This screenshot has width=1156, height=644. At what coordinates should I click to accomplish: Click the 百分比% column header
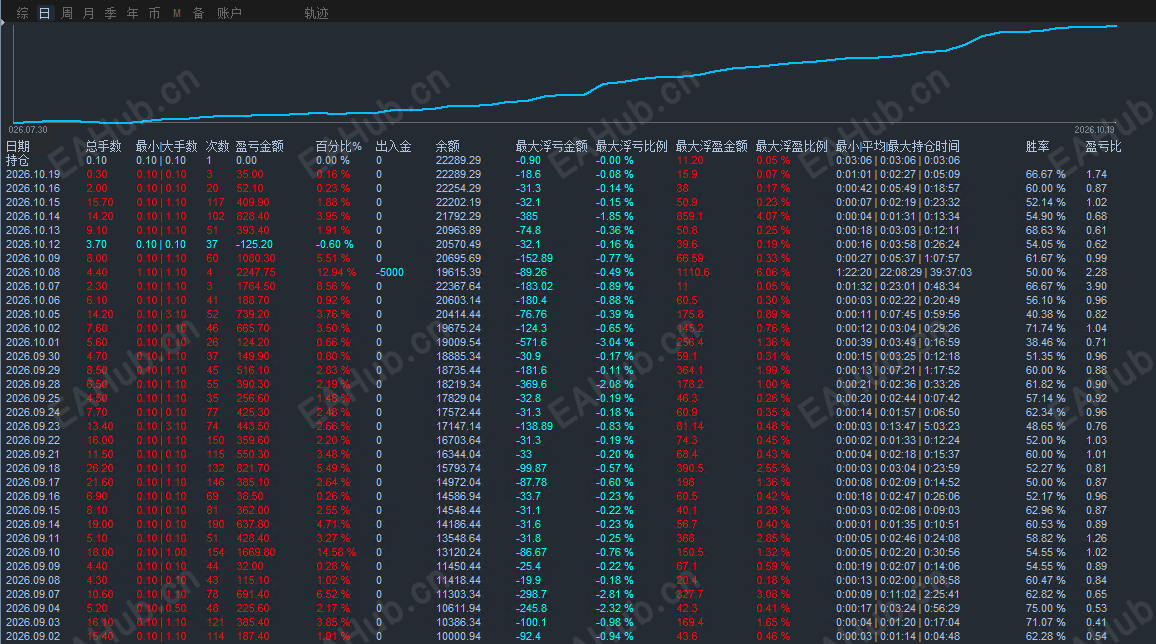point(338,147)
